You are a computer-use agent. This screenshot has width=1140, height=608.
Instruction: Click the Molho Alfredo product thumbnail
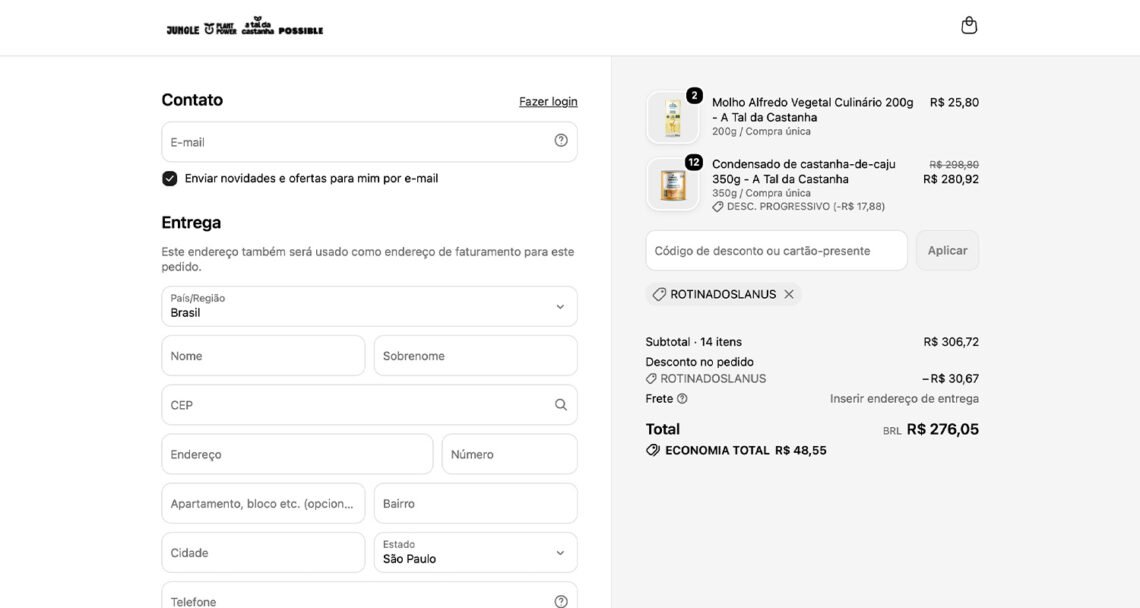point(673,117)
